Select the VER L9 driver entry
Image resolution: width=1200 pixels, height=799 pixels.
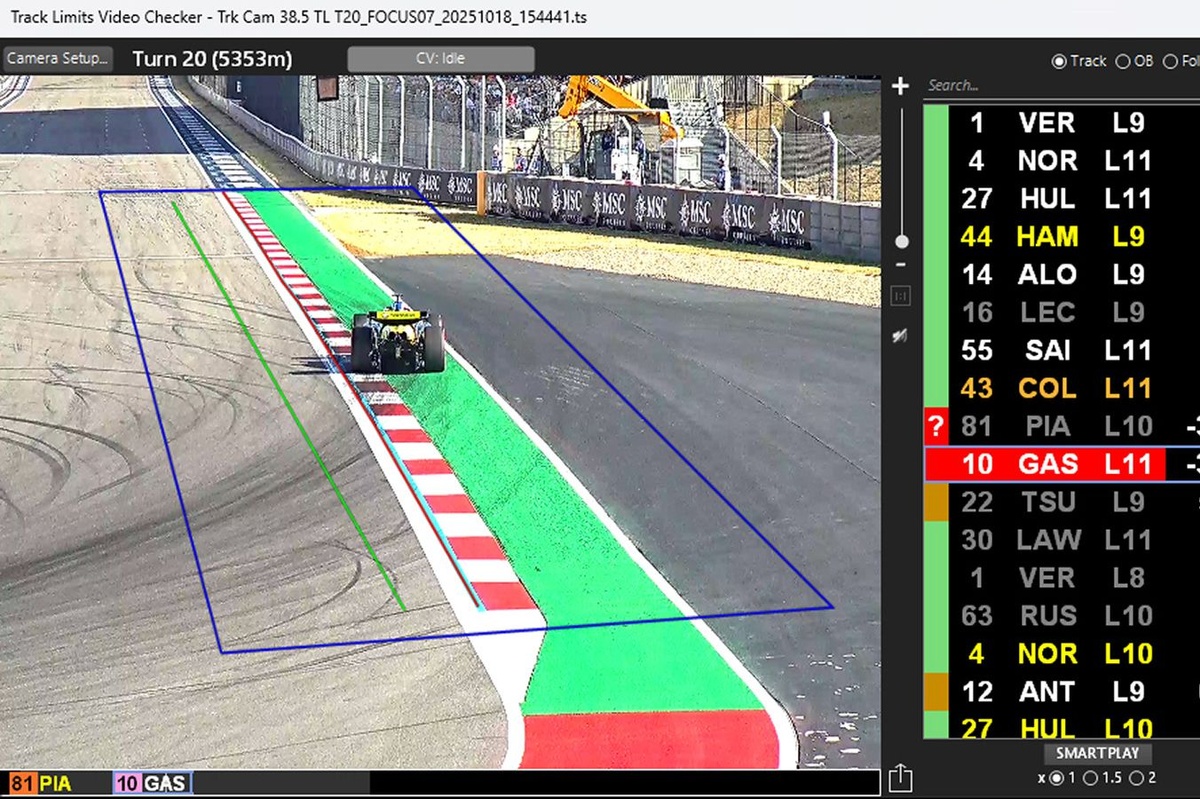click(x=1040, y=124)
